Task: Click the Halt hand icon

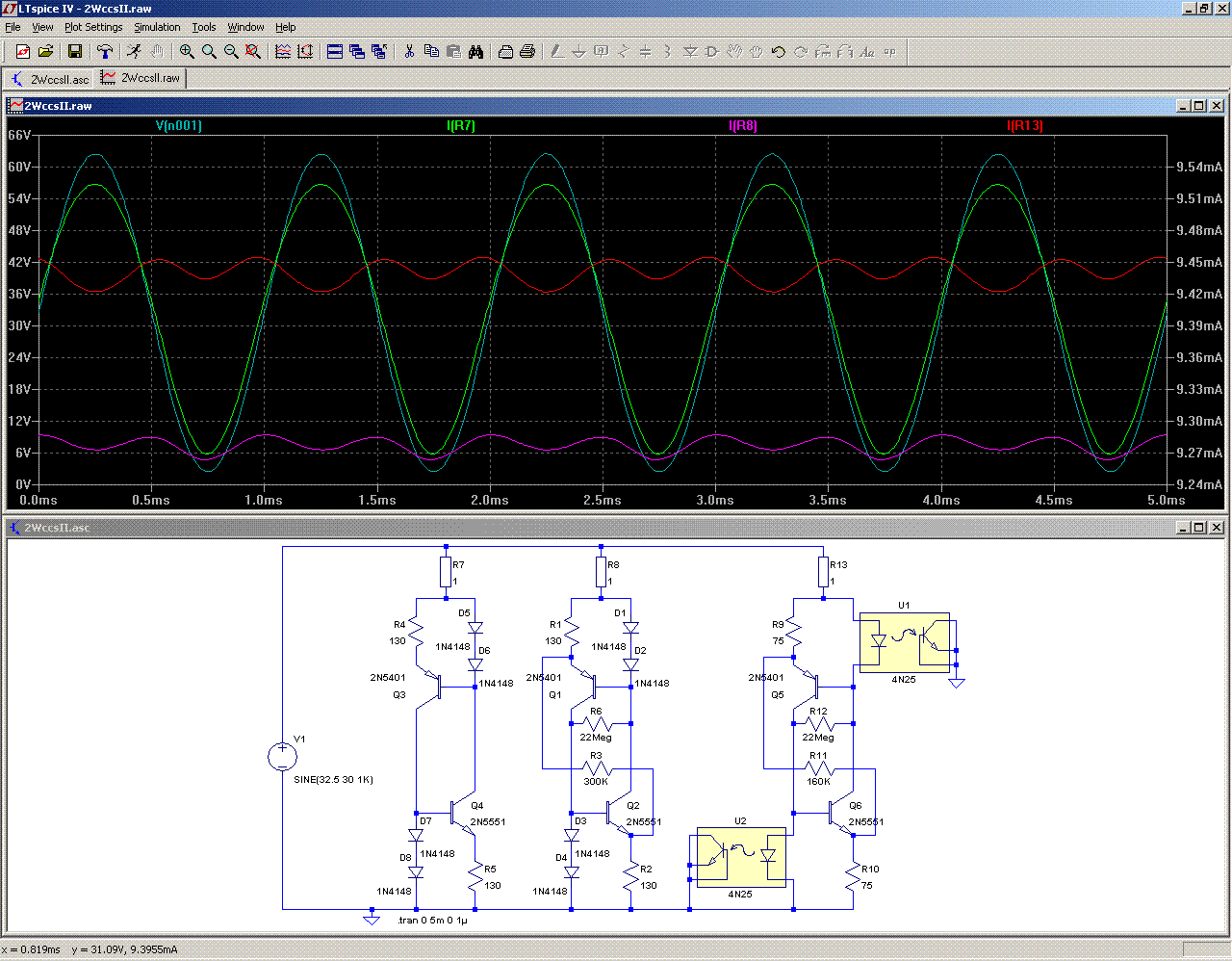Action: (156, 52)
